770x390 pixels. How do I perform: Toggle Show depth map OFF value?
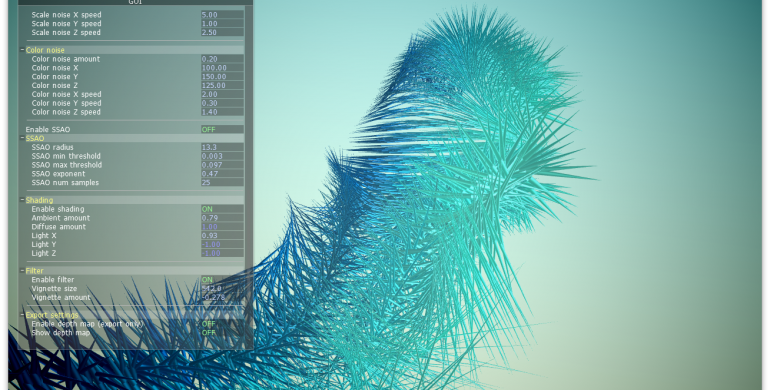222,333
